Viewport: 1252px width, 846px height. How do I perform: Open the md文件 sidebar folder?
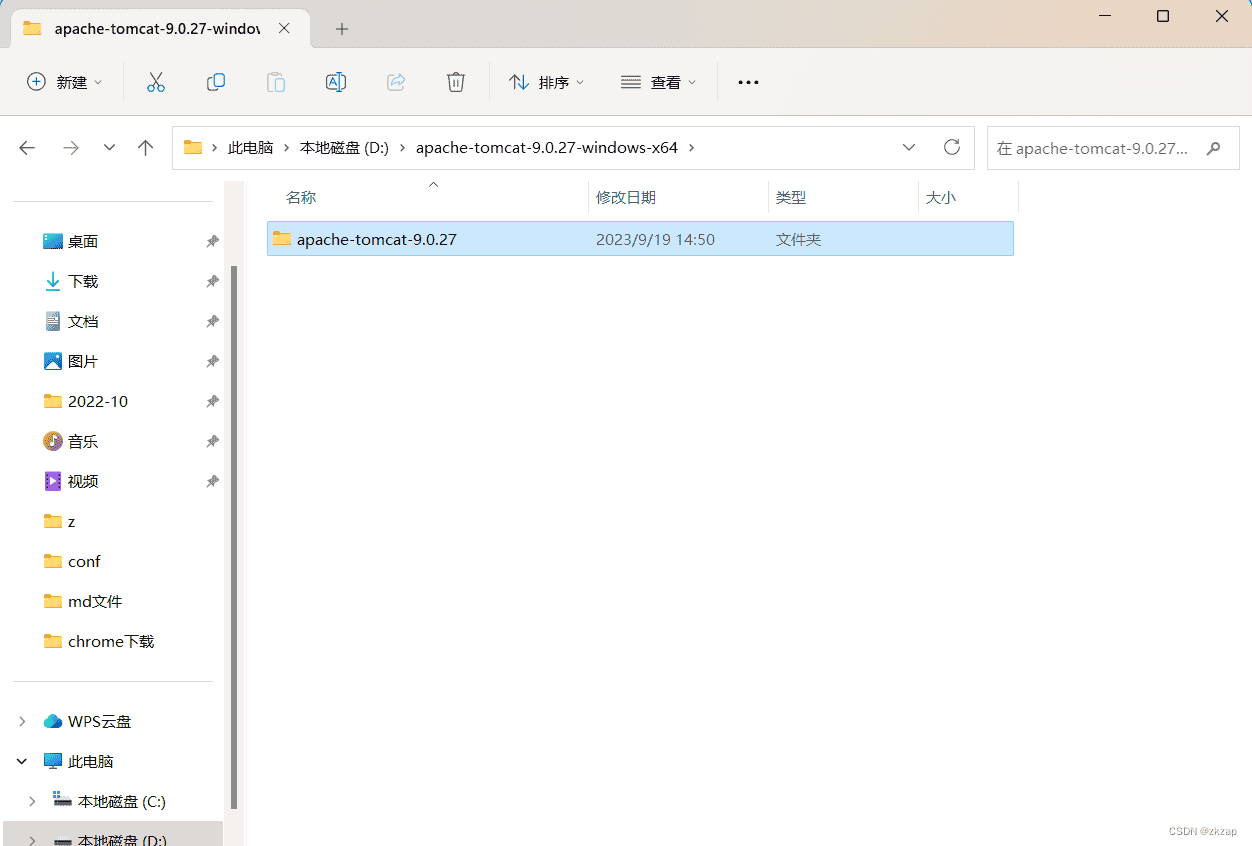coord(95,601)
